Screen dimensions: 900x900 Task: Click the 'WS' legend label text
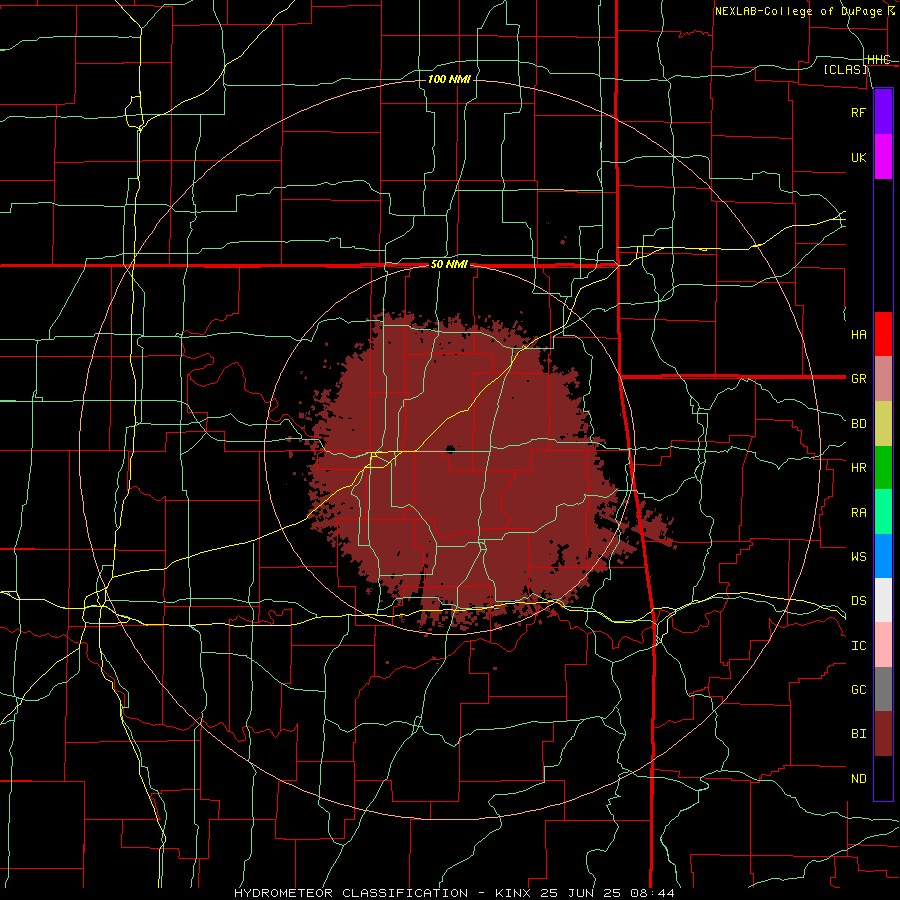coord(859,557)
